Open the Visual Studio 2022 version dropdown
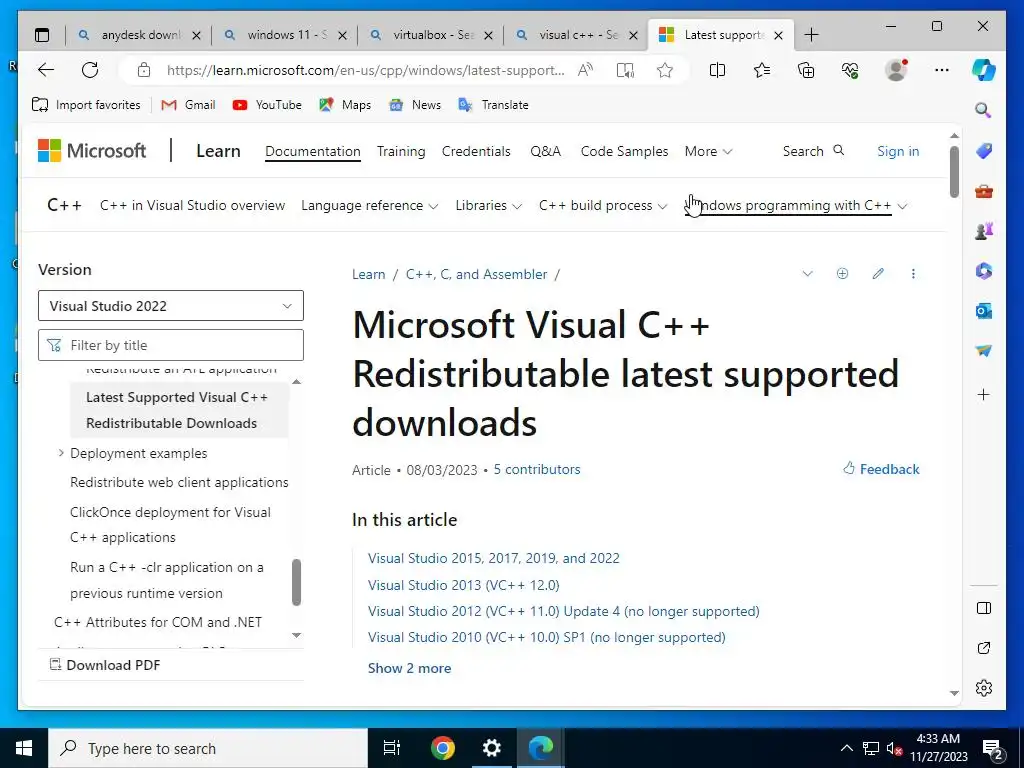Viewport: 1024px width, 768px height. point(170,306)
